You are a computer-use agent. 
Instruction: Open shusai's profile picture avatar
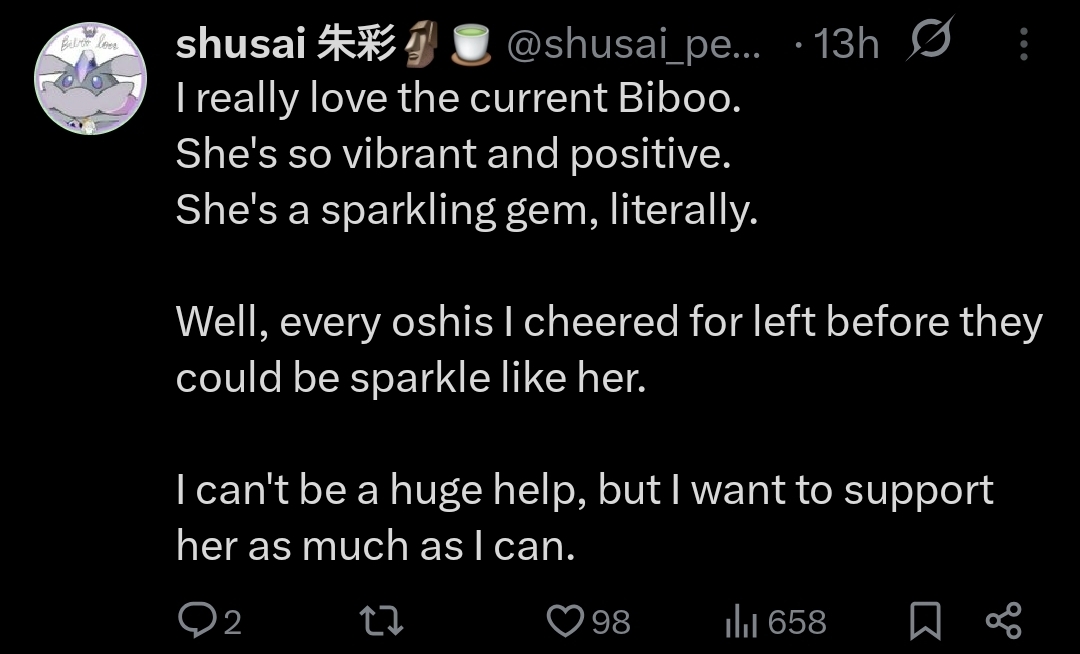click(x=90, y=78)
